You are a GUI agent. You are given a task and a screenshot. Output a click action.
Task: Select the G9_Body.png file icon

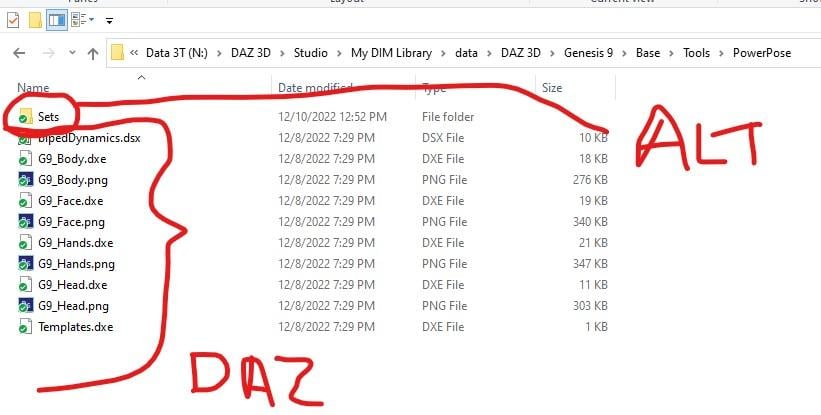[26, 180]
